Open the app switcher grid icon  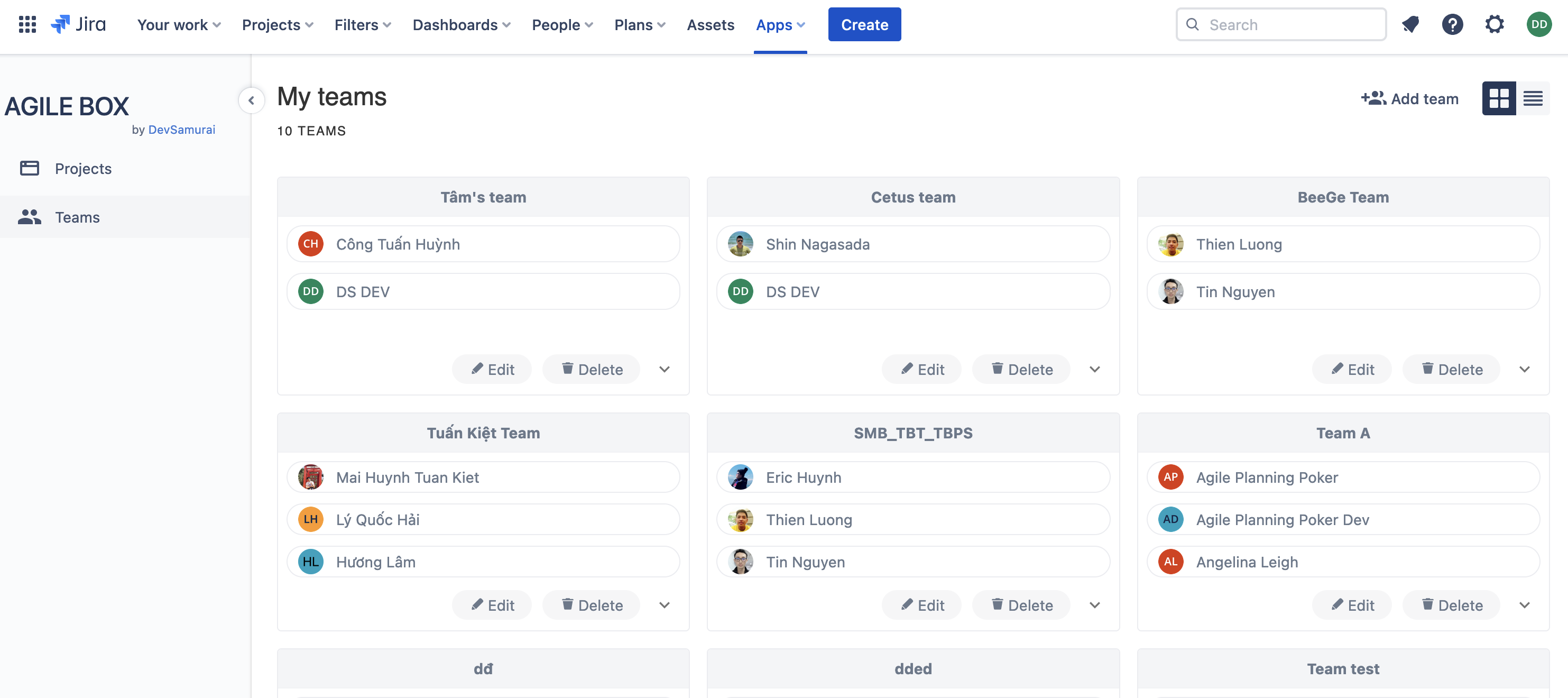coord(27,24)
